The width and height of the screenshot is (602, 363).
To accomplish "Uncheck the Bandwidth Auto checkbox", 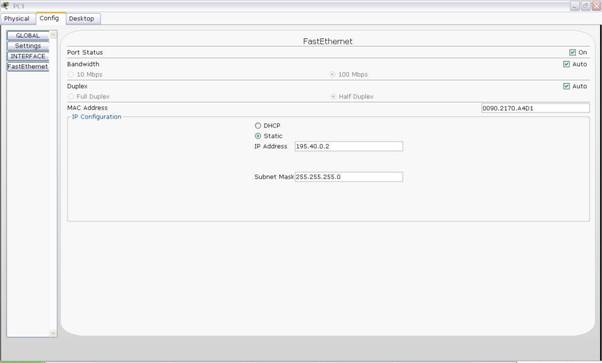I will point(566,64).
